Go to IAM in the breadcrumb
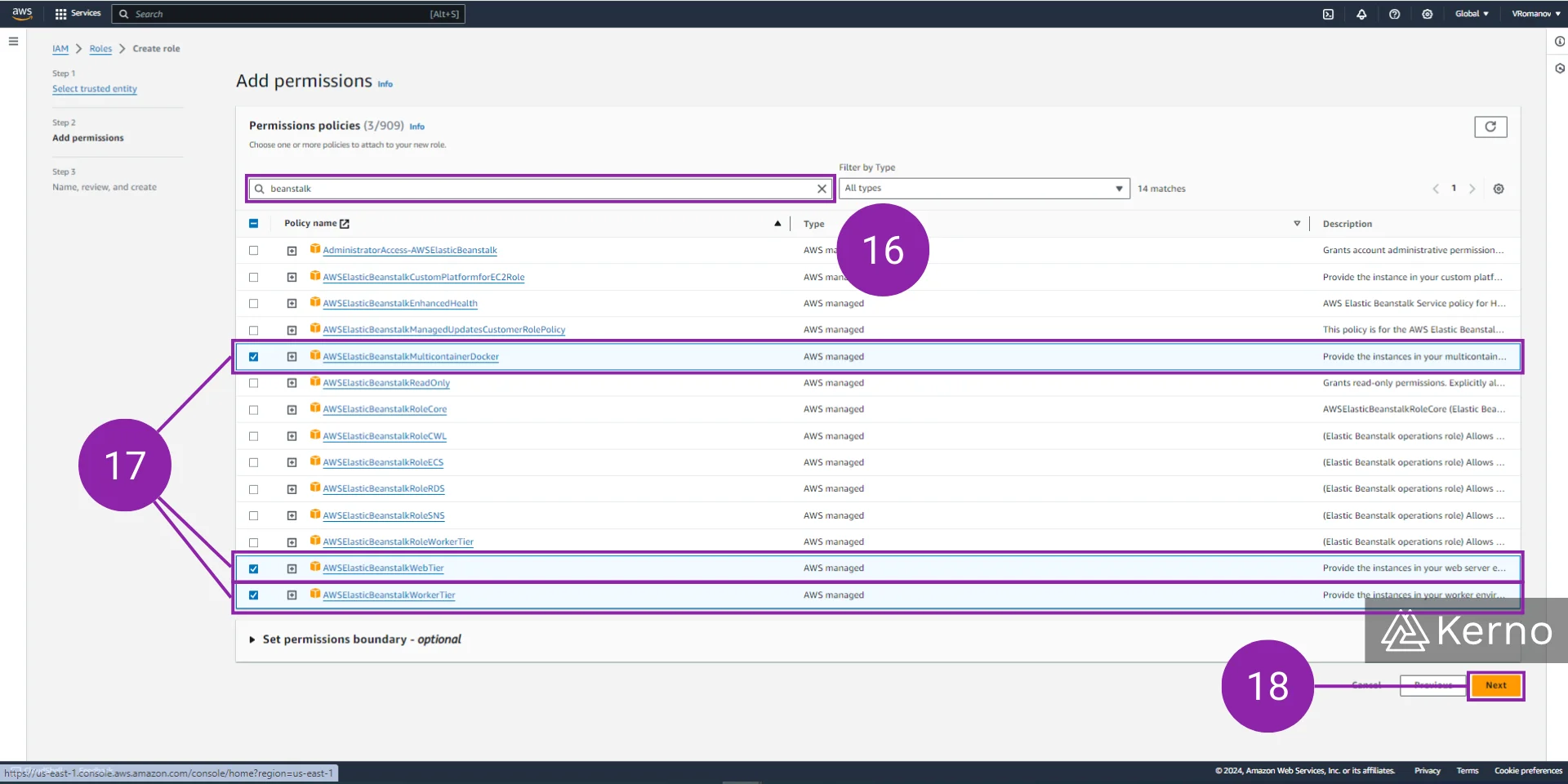 (x=60, y=49)
